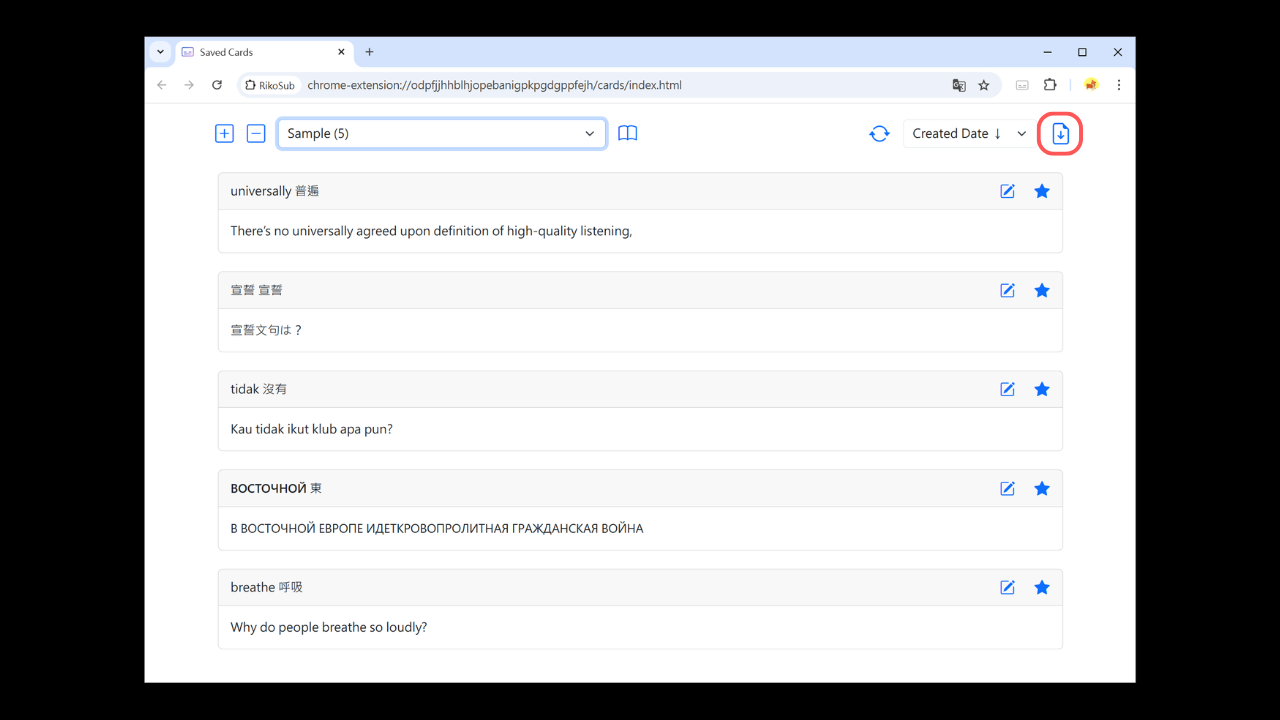
Task: Click the remove deck minus icon
Action: (x=256, y=134)
